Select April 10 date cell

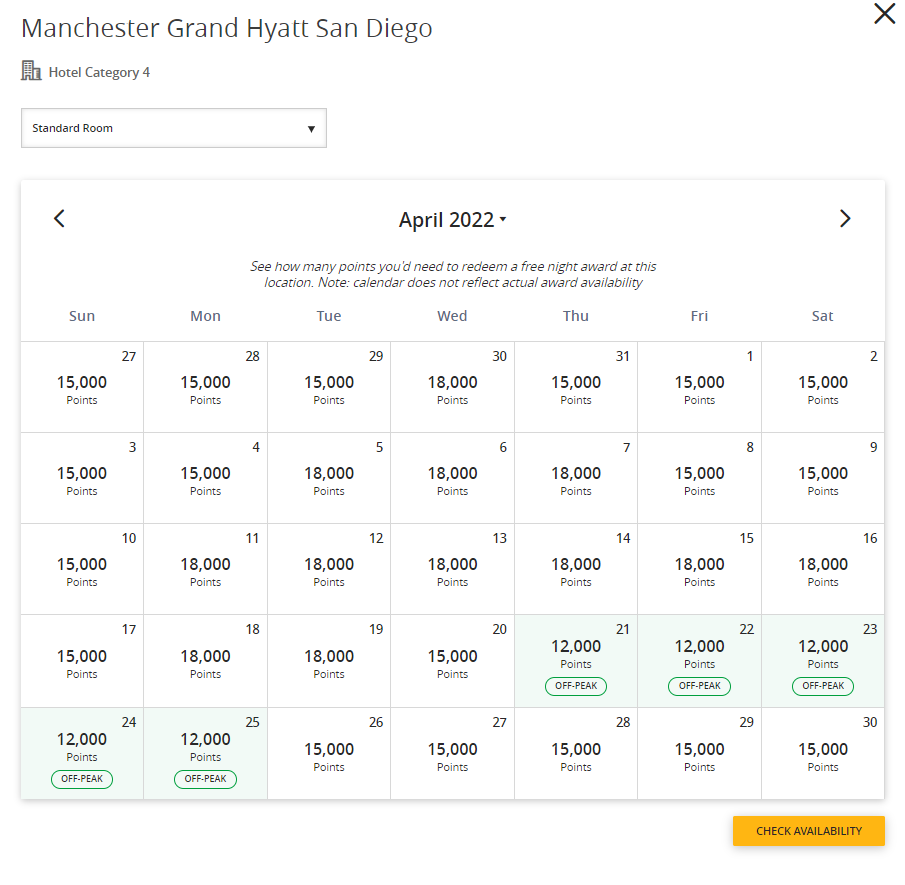[x=82, y=569]
